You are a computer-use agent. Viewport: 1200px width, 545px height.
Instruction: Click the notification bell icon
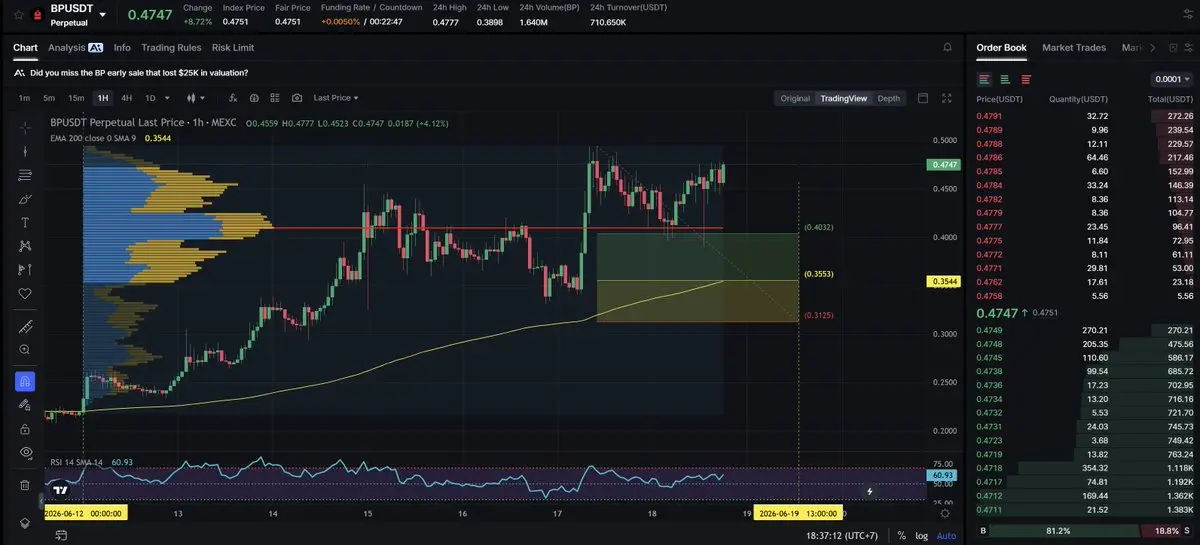[x=947, y=47]
